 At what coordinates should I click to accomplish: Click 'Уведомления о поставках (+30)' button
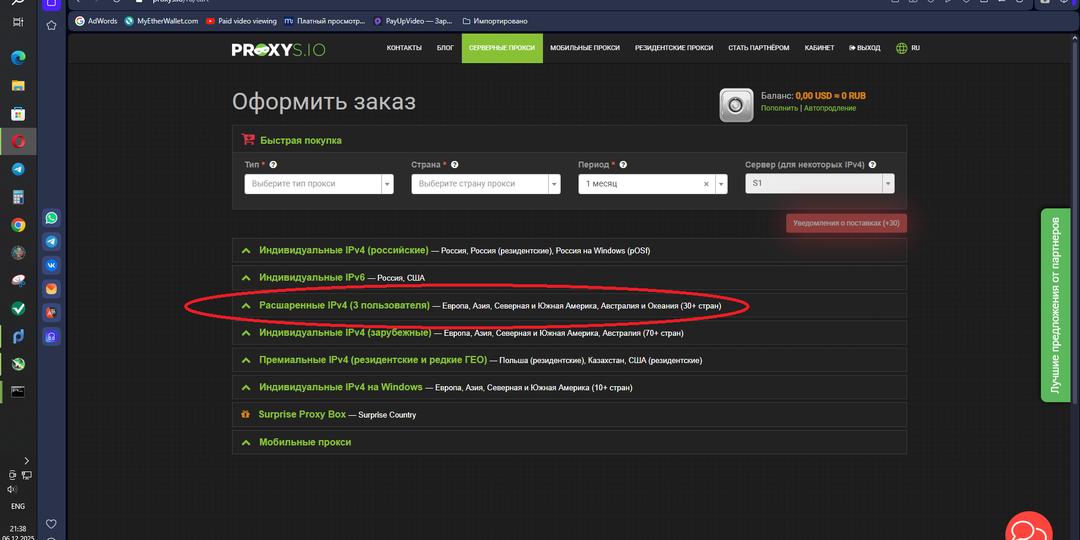point(847,223)
